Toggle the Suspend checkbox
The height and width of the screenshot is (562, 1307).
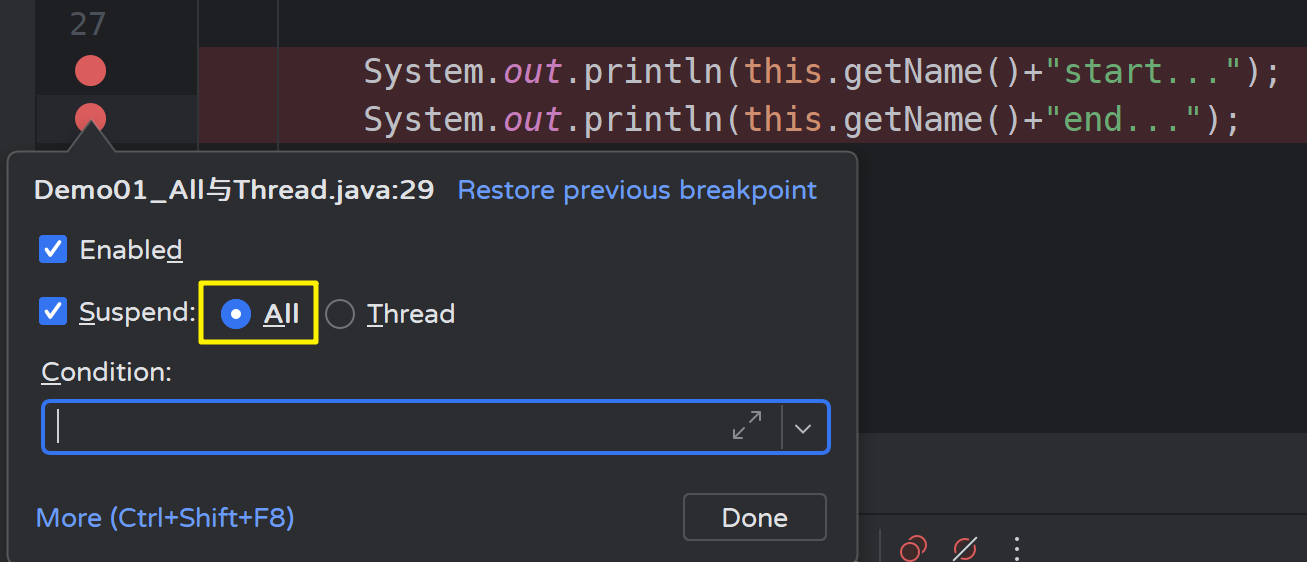pyautogui.click(x=53, y=312)
